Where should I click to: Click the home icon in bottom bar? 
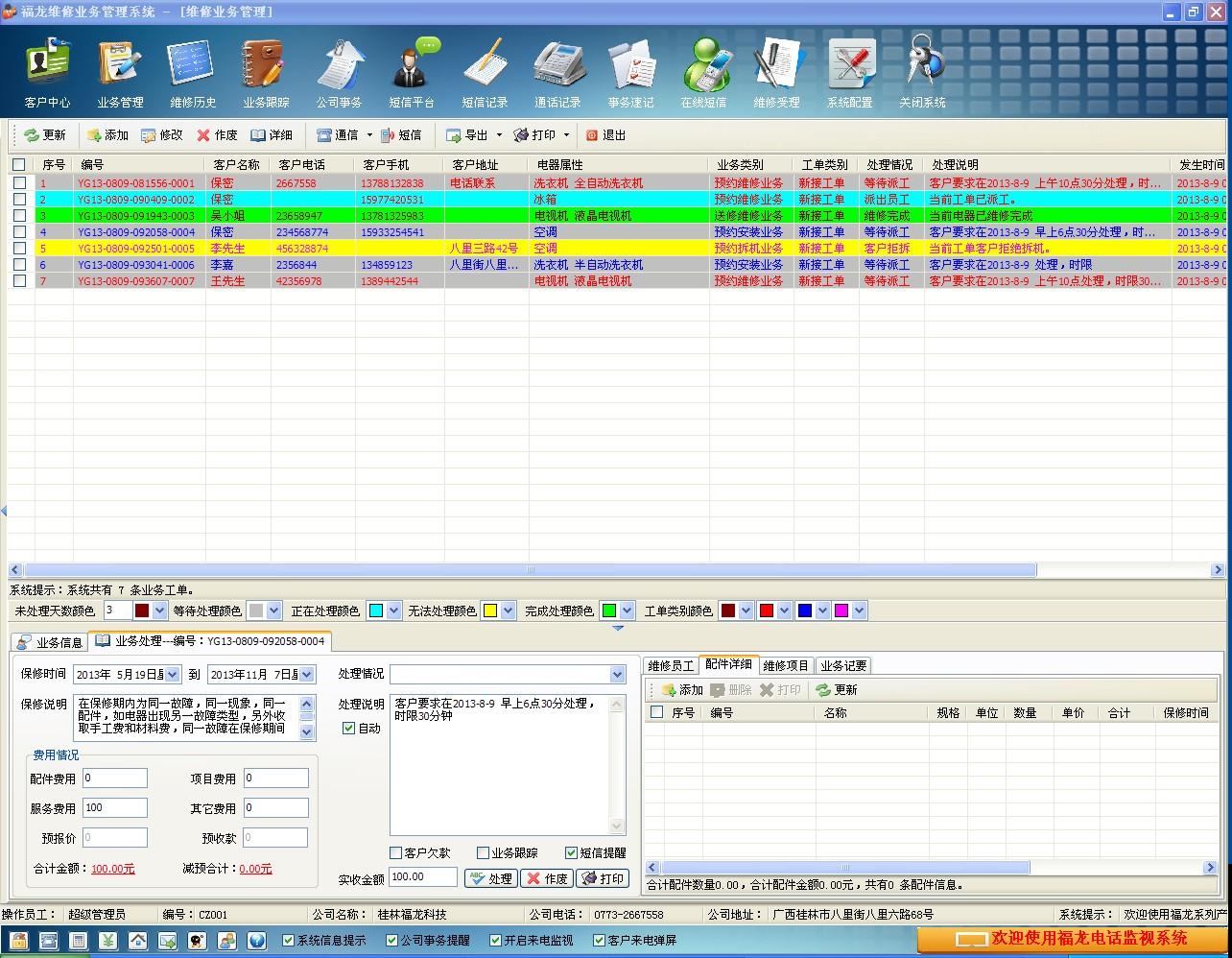tap(138, 941)
